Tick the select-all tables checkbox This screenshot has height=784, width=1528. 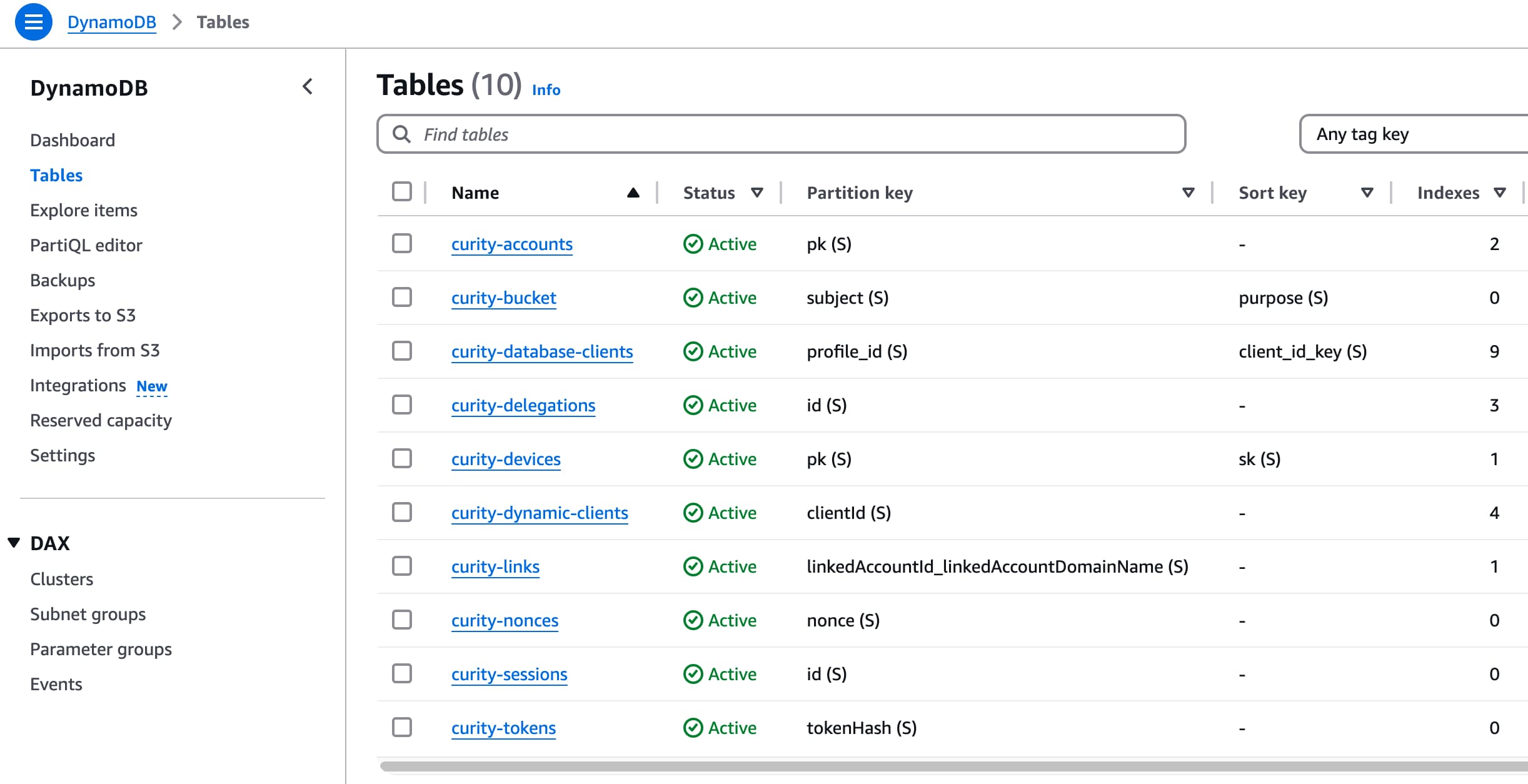coord(402,191)
